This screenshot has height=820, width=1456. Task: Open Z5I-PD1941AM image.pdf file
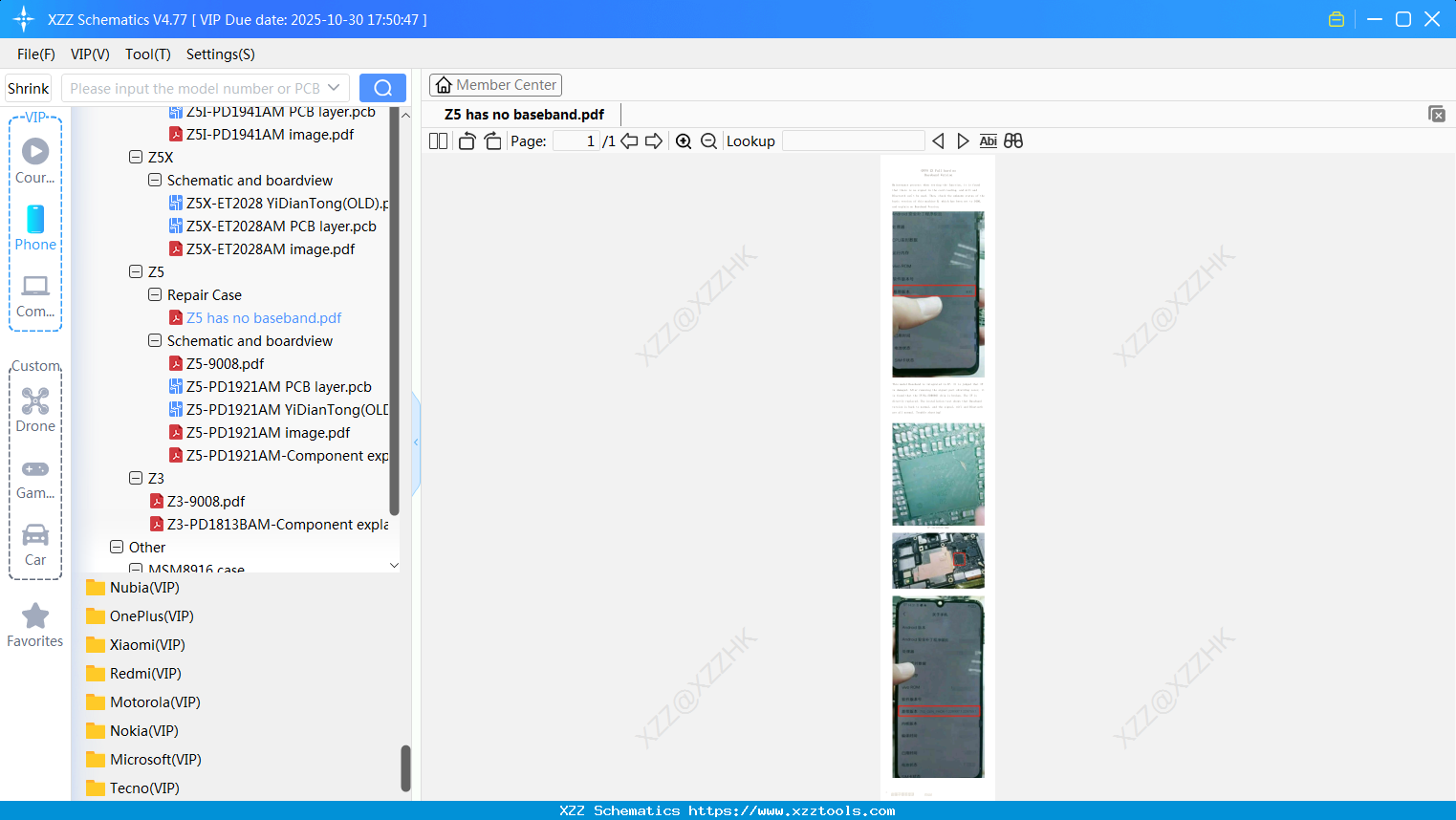click(x=270, y=135)
